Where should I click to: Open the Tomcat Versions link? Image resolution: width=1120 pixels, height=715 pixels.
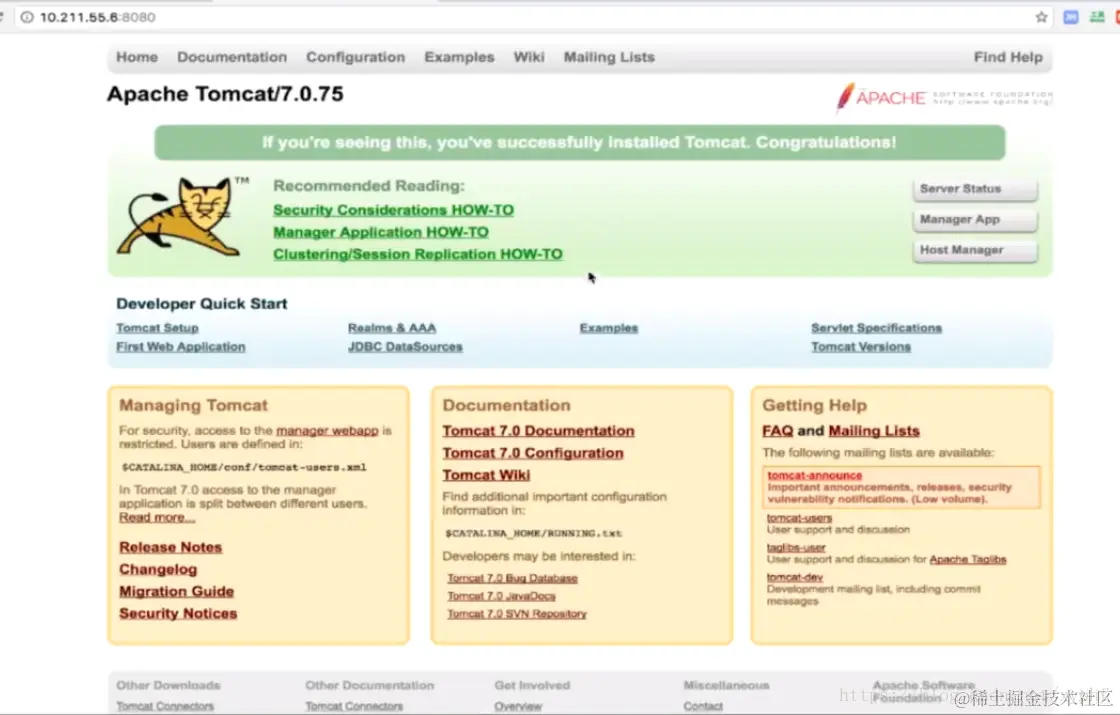(x=861, y=346)
